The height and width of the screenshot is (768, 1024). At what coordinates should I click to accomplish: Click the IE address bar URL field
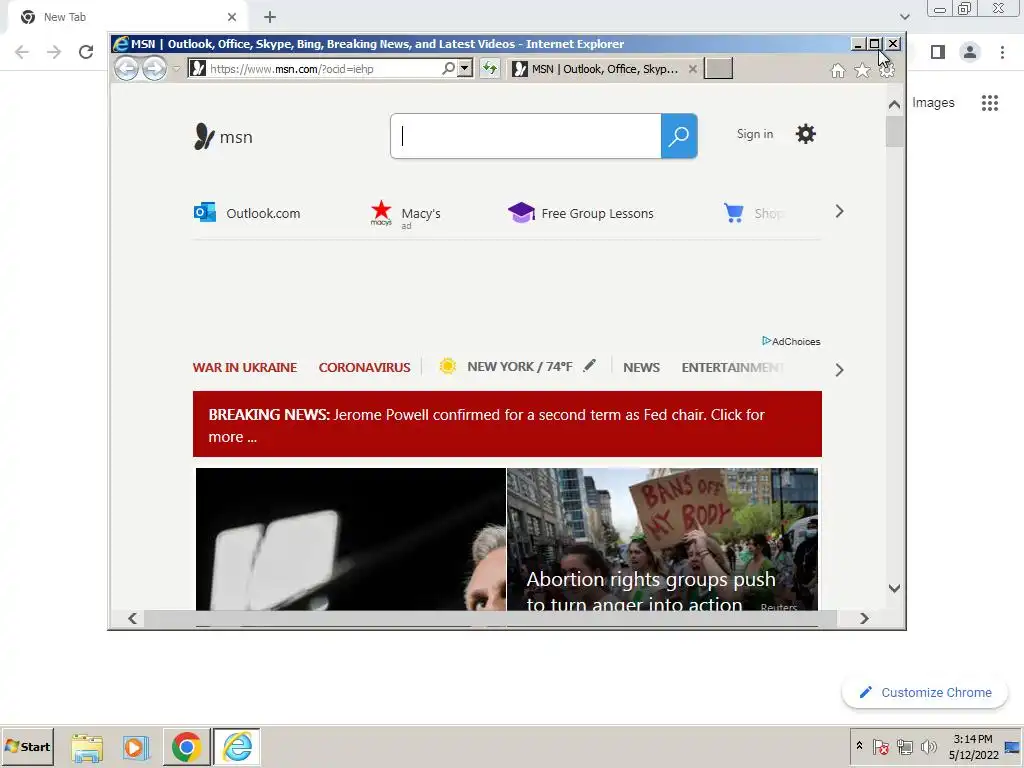pos(323,69)
